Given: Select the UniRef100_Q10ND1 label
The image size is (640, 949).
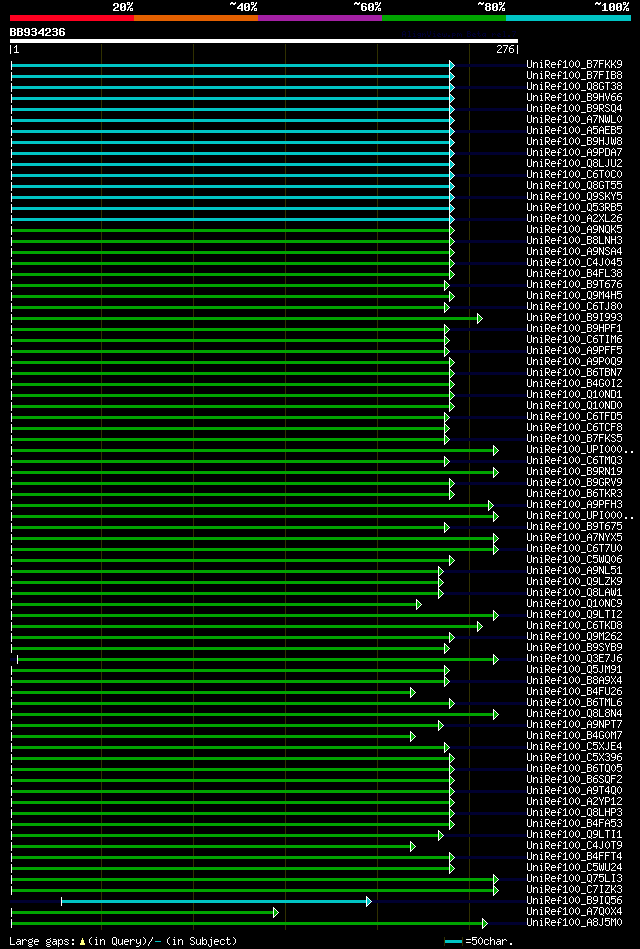Looking at the screenshot, I should coord(574,395).
